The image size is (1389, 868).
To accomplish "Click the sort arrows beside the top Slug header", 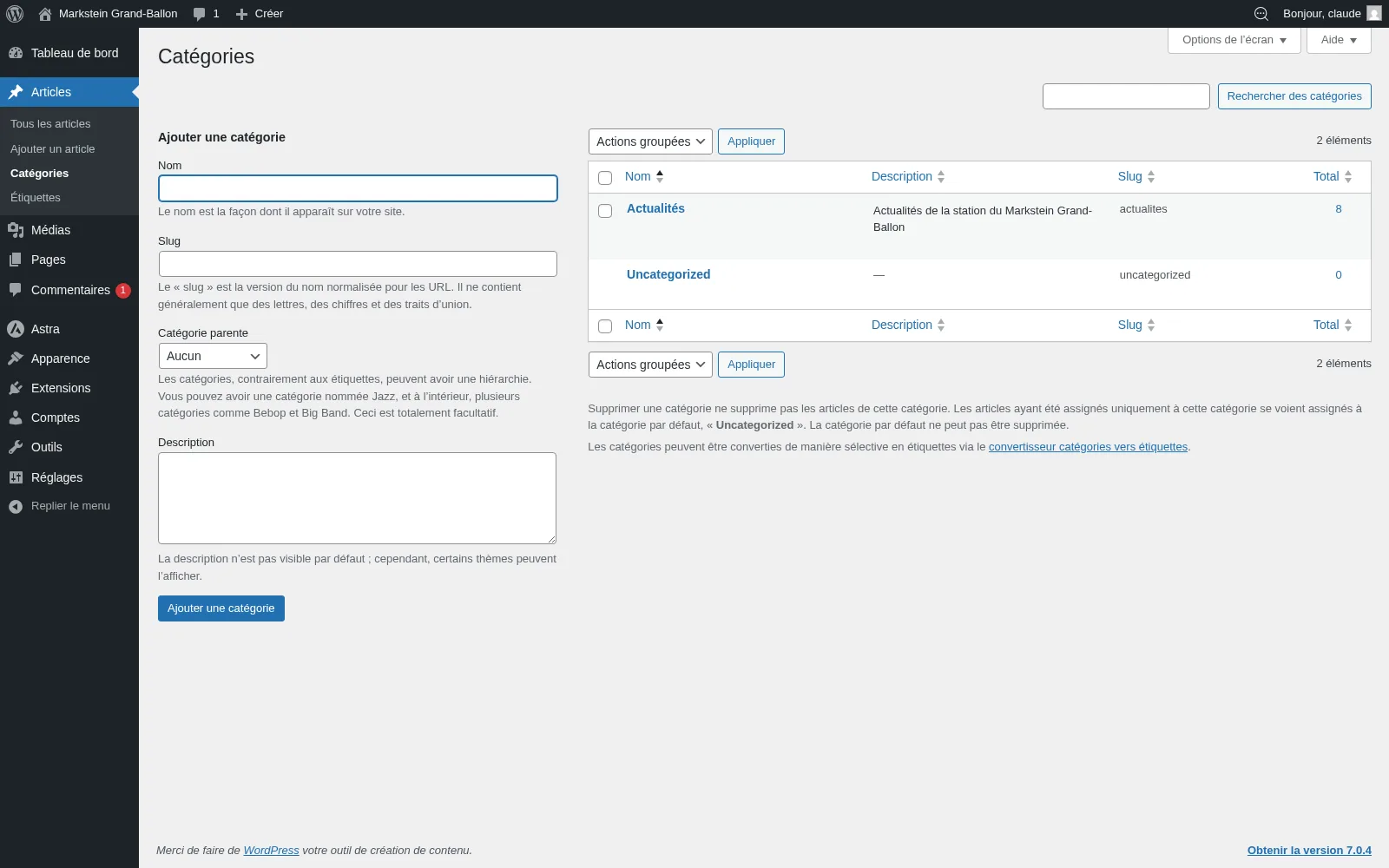I will pyautogui.click(x=1151, y=176).
